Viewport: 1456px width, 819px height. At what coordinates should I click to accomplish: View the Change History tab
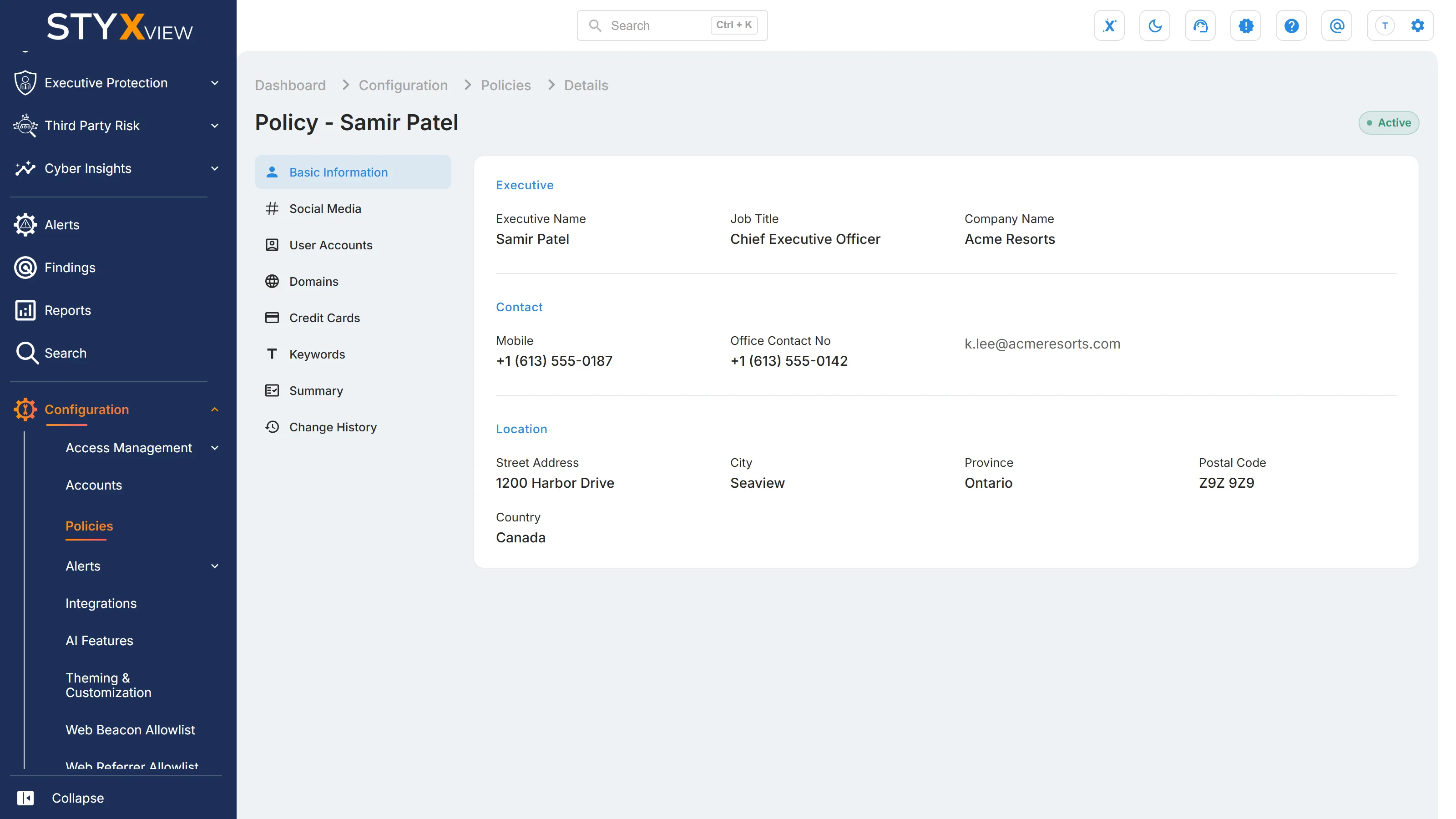(x=353, y=427)
